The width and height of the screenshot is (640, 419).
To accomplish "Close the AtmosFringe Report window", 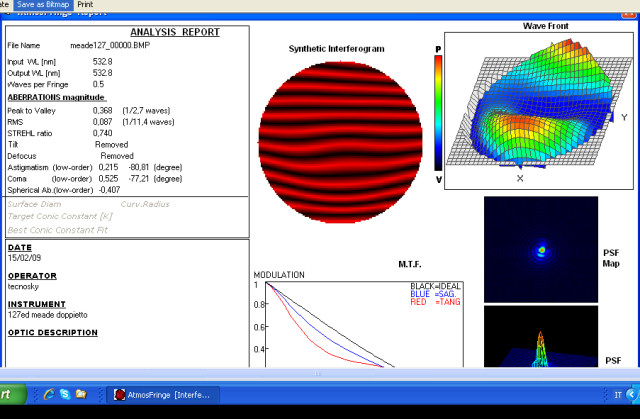I will click(x=629, y=14).
